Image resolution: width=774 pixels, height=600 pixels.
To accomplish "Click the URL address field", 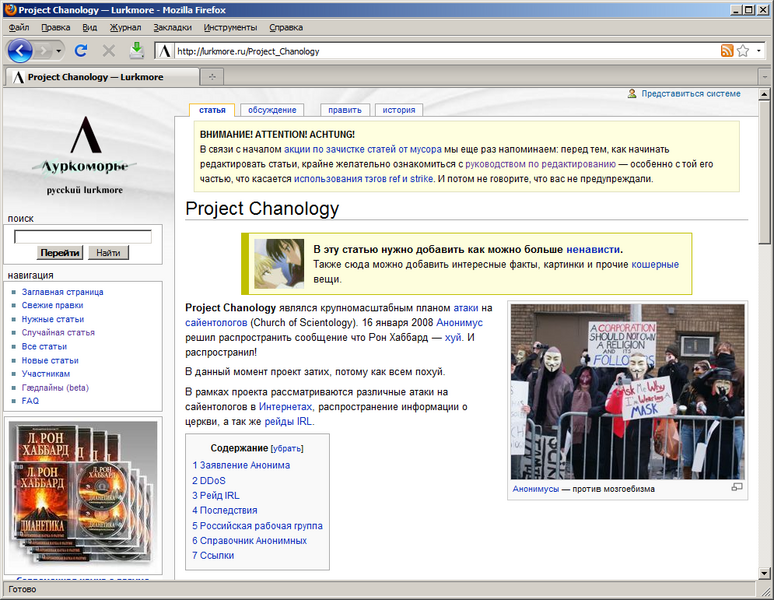I will tap(447, 51).
